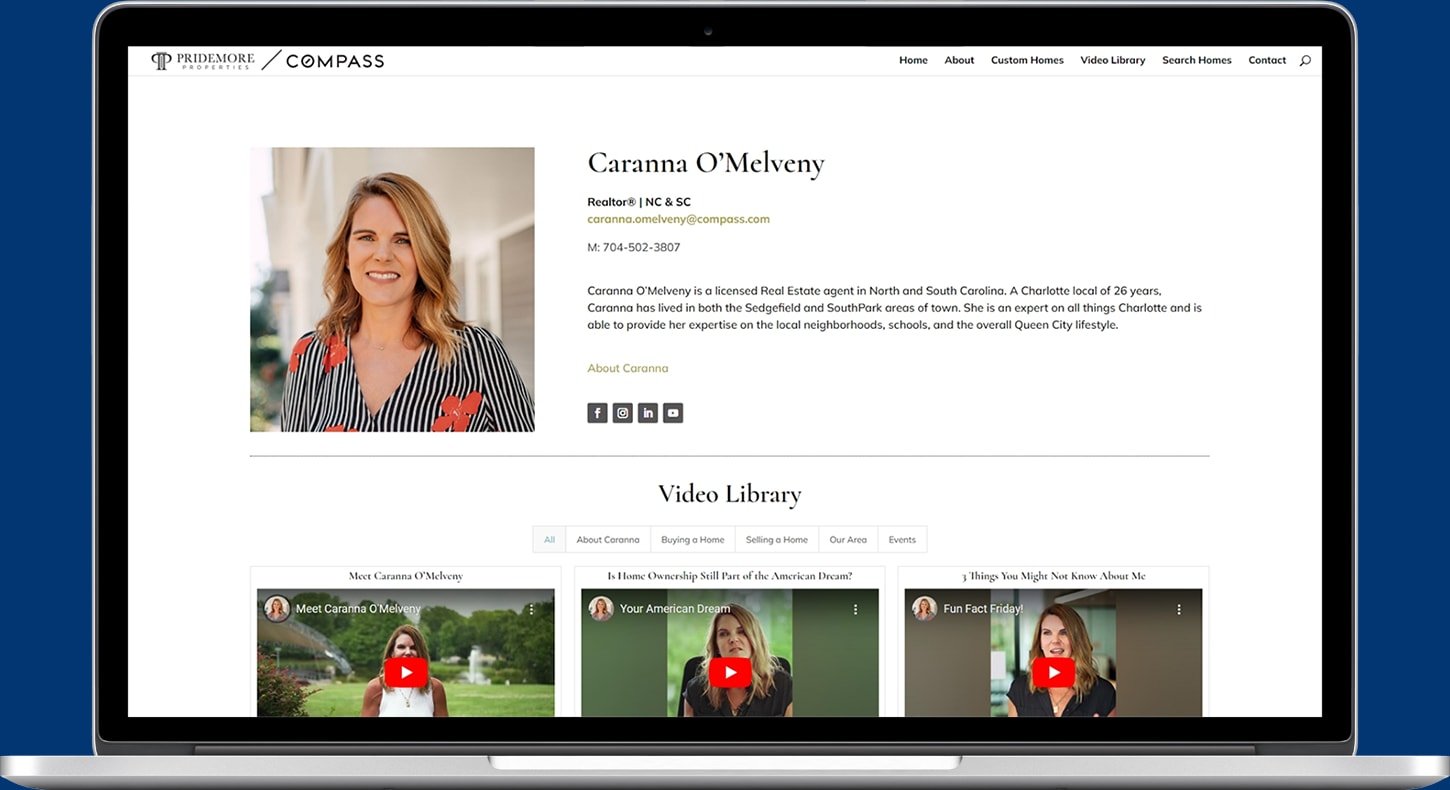The image size is (1450, 790).
Task: Click the Caranna O'Melveny name heading
Action: tap(706, 164)
